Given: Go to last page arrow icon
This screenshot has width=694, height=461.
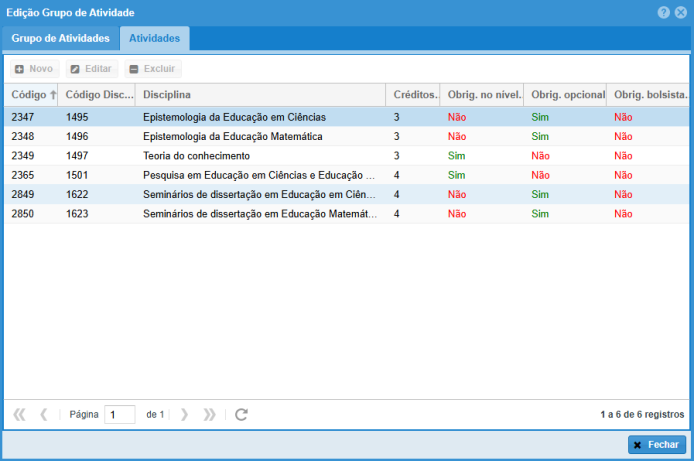Looking at the screenshot, I should (x=209, y=414).
